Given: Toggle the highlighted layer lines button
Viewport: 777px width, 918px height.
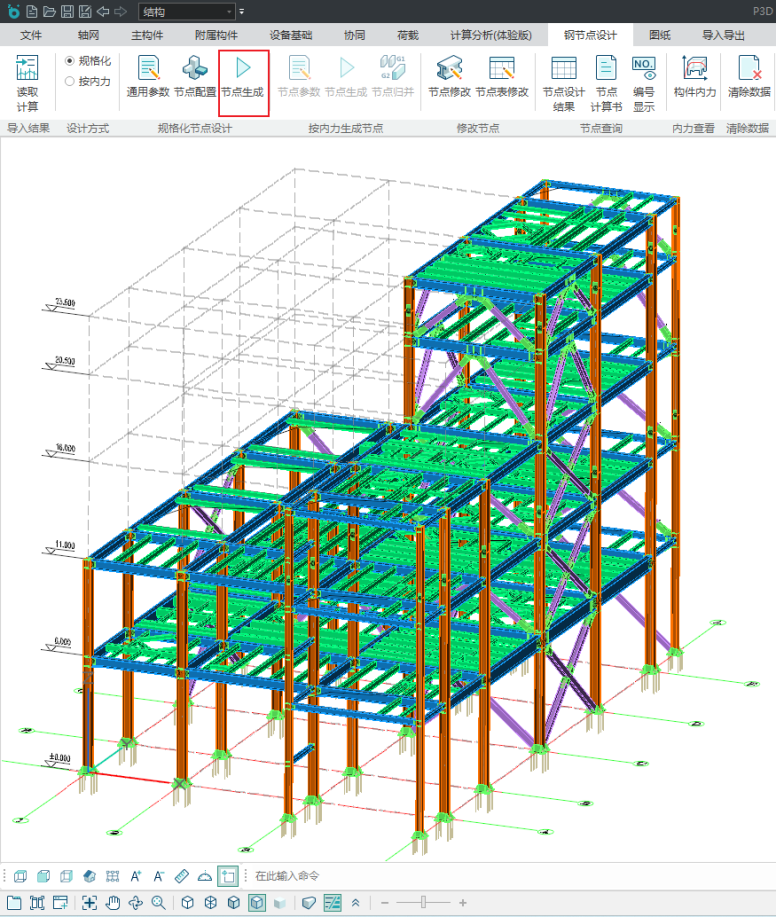Looking at the screenshot, I should point(333,903).
